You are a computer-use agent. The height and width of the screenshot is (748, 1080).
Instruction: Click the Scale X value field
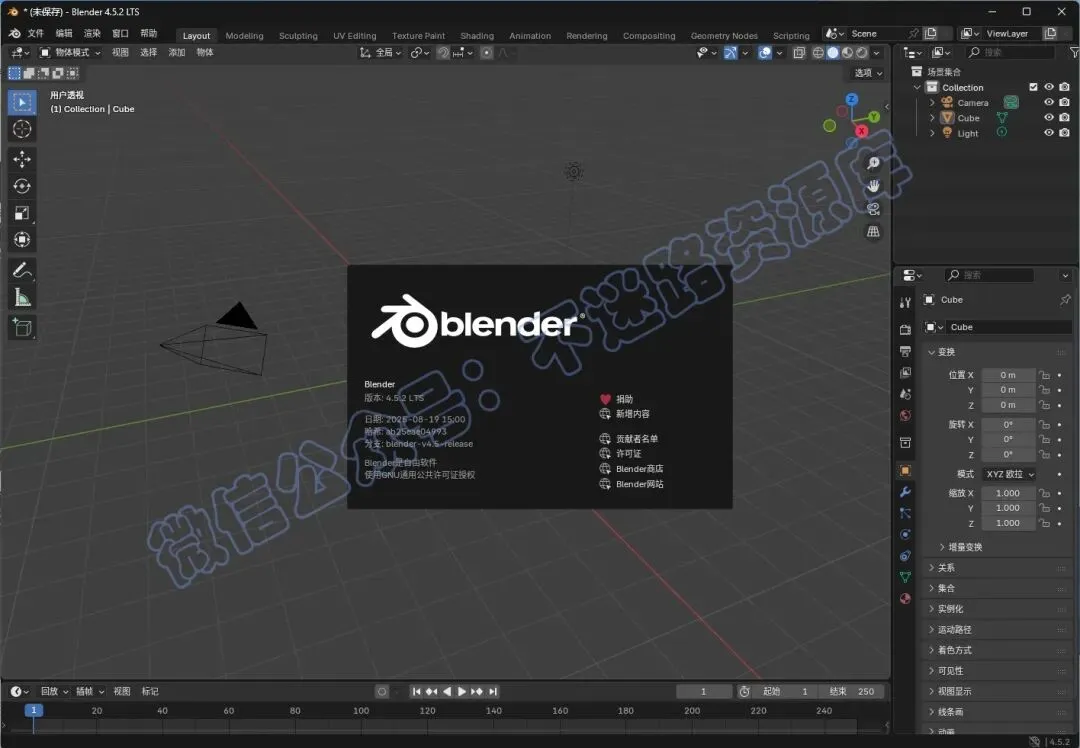(1008, 493)
